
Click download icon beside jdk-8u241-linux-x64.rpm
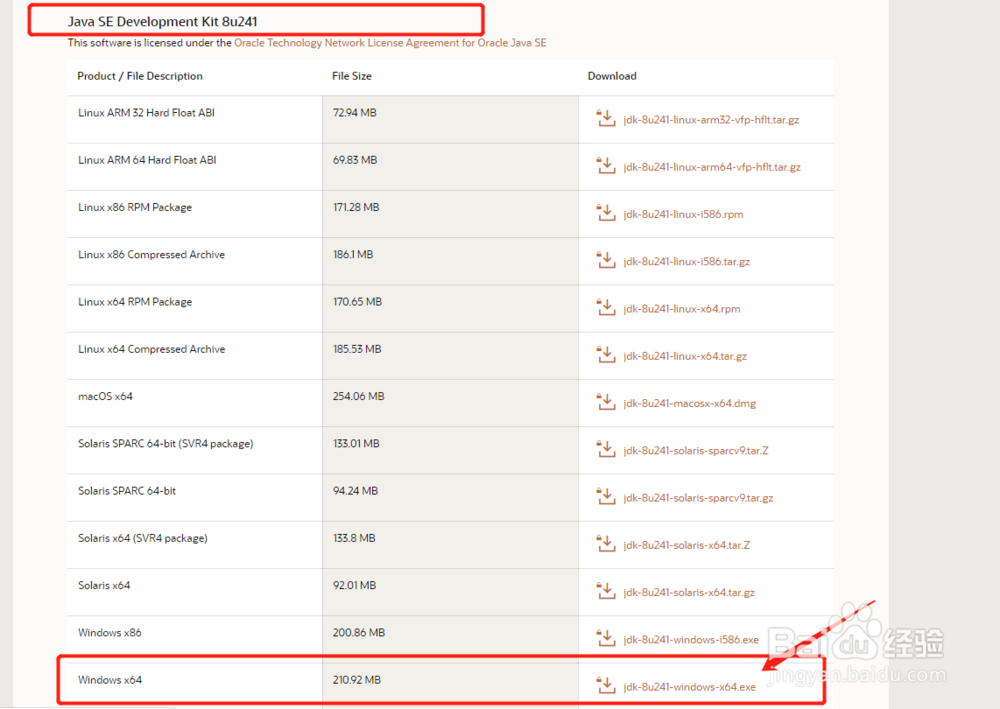pos(605,307)
